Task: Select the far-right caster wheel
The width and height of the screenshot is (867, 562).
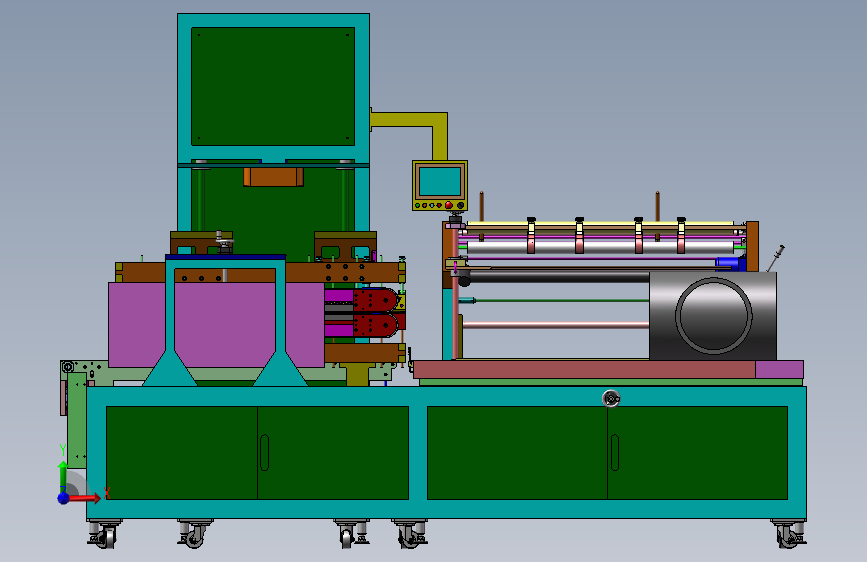Action: coord(790,534)
